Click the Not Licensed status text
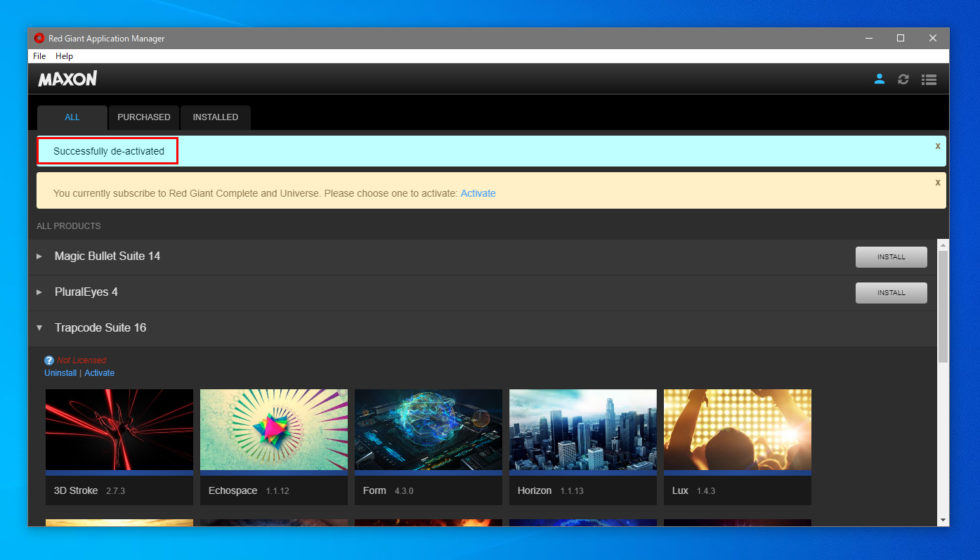 81,361
